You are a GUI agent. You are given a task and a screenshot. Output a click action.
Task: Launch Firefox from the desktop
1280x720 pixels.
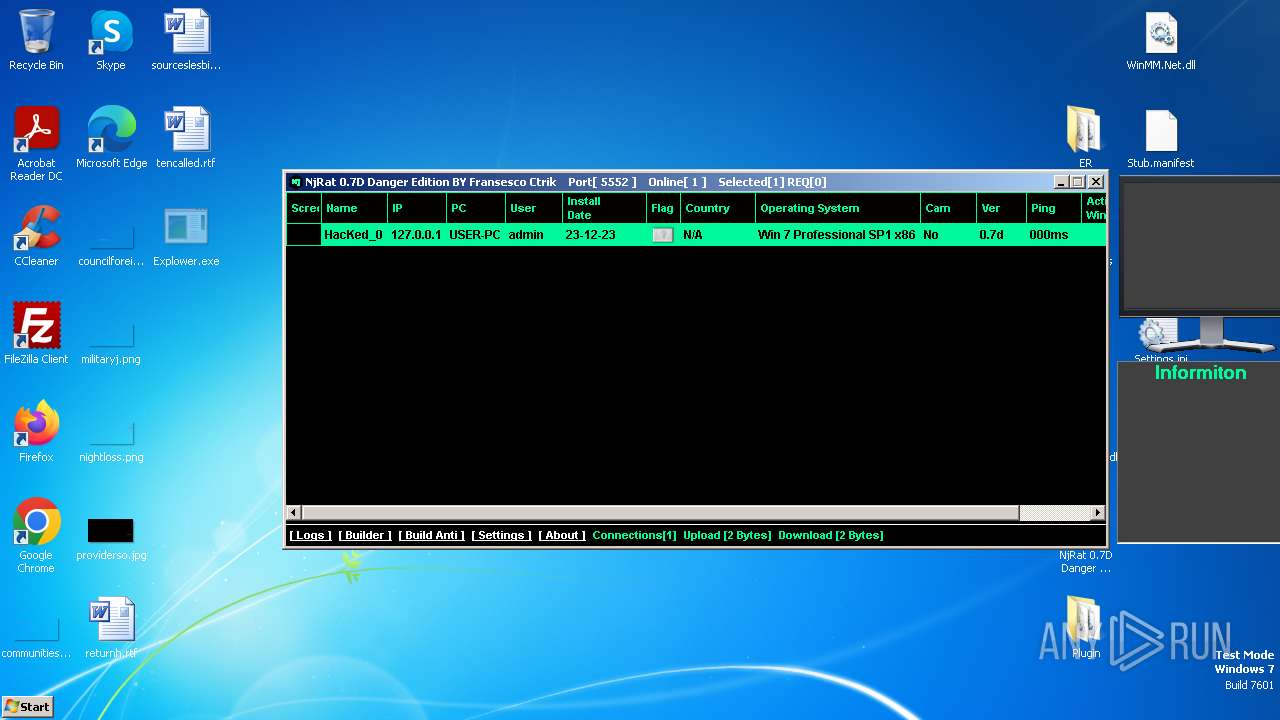click(x=36, y=432)
